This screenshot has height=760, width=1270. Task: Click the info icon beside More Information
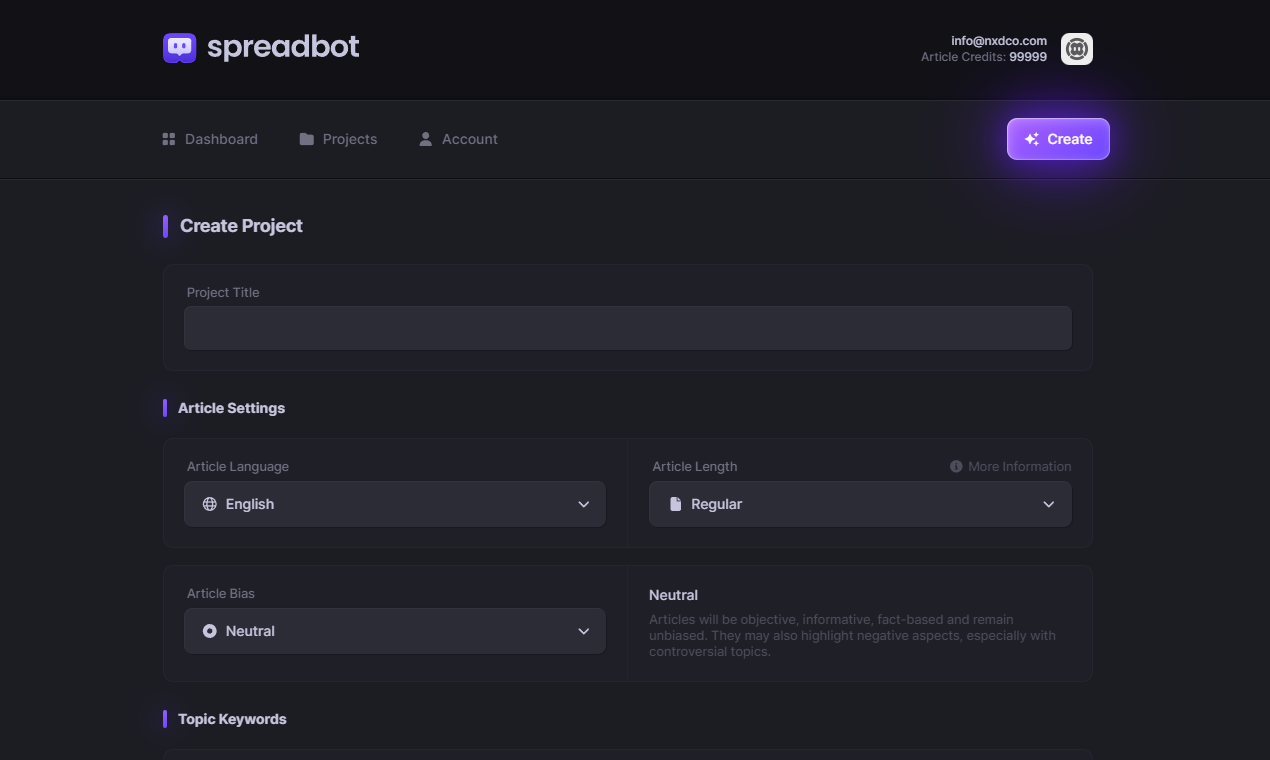click(956, 467)
